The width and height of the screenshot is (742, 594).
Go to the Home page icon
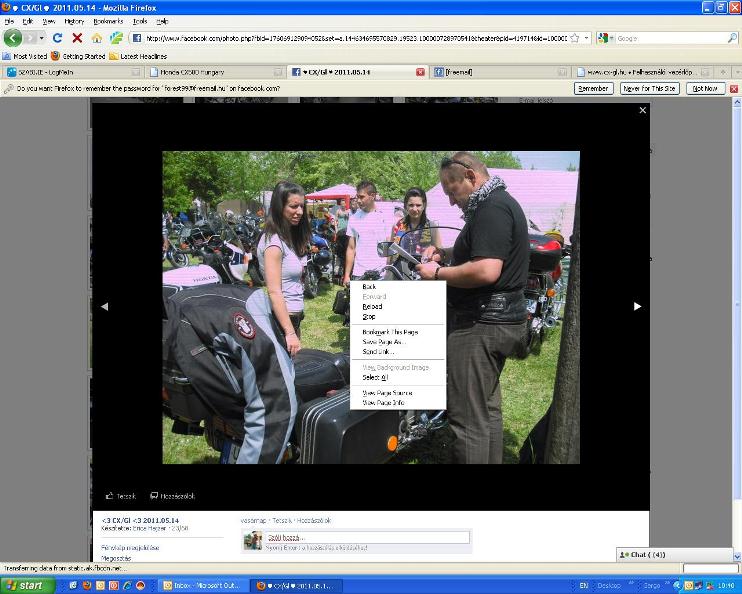(x=97, y=38)
